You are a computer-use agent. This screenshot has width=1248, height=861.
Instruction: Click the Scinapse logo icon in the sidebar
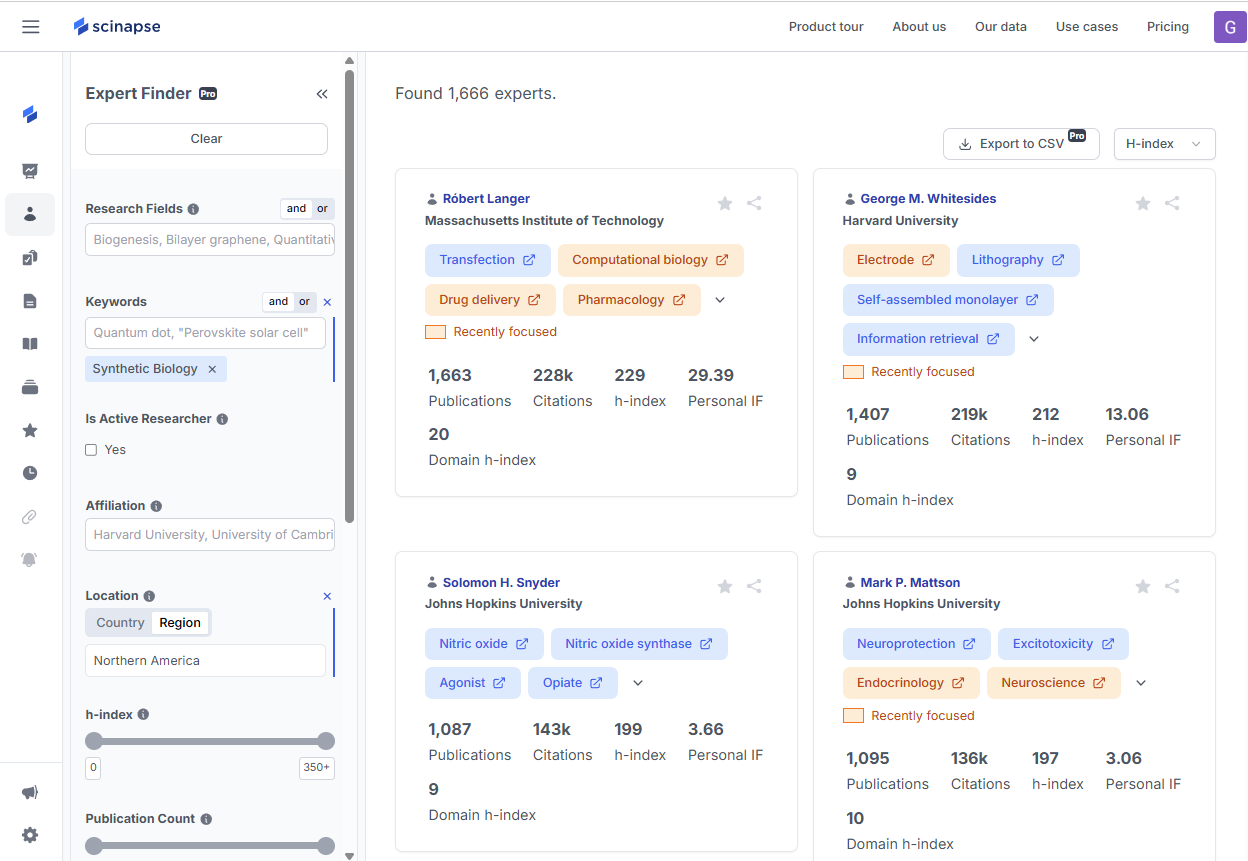pyautogui.click(x=30, y=114)
